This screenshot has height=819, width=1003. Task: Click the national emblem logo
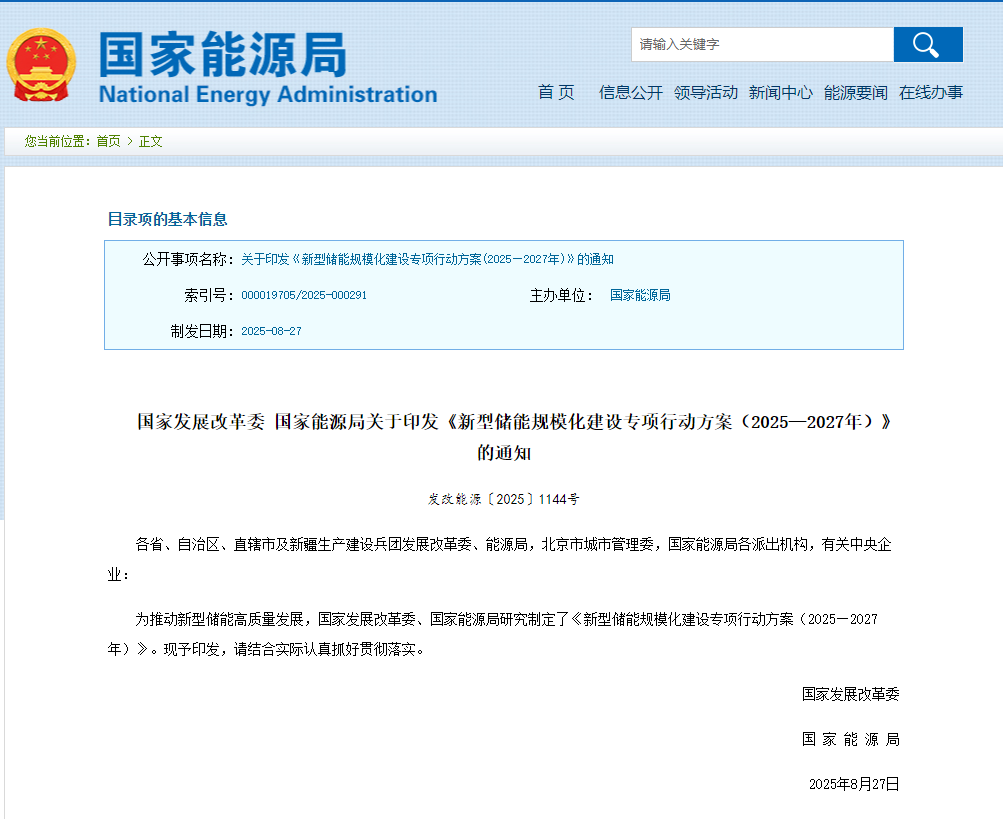pyautogui.click(x=41, y=64)
